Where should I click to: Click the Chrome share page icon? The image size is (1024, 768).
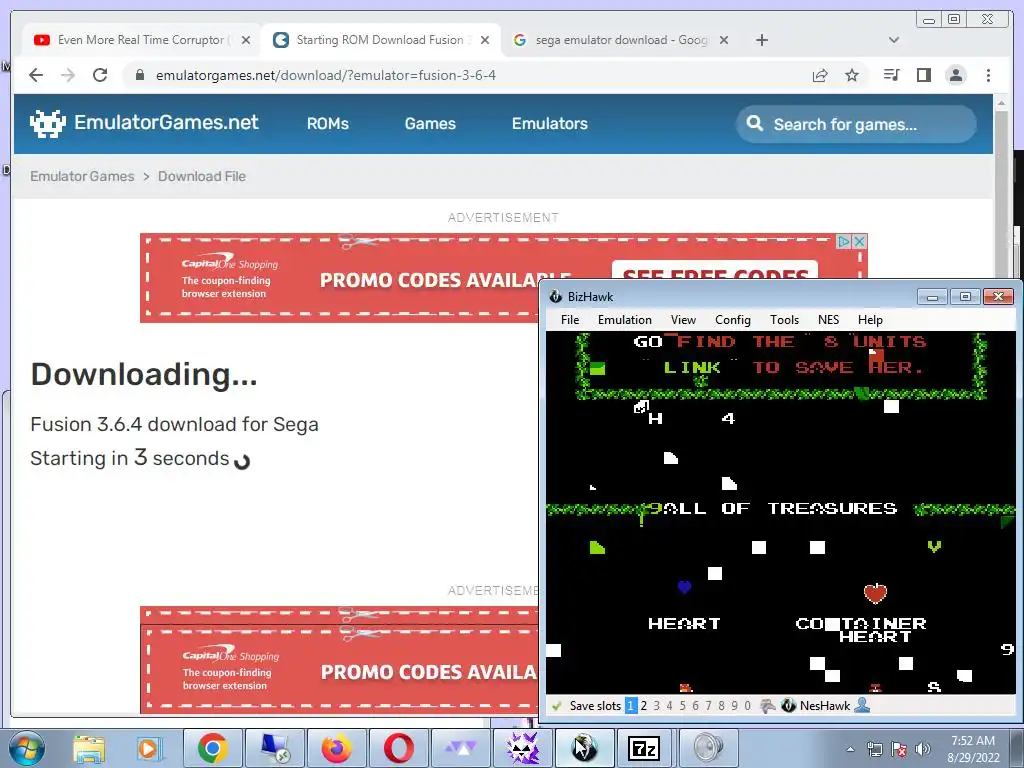tap(820, 75)
